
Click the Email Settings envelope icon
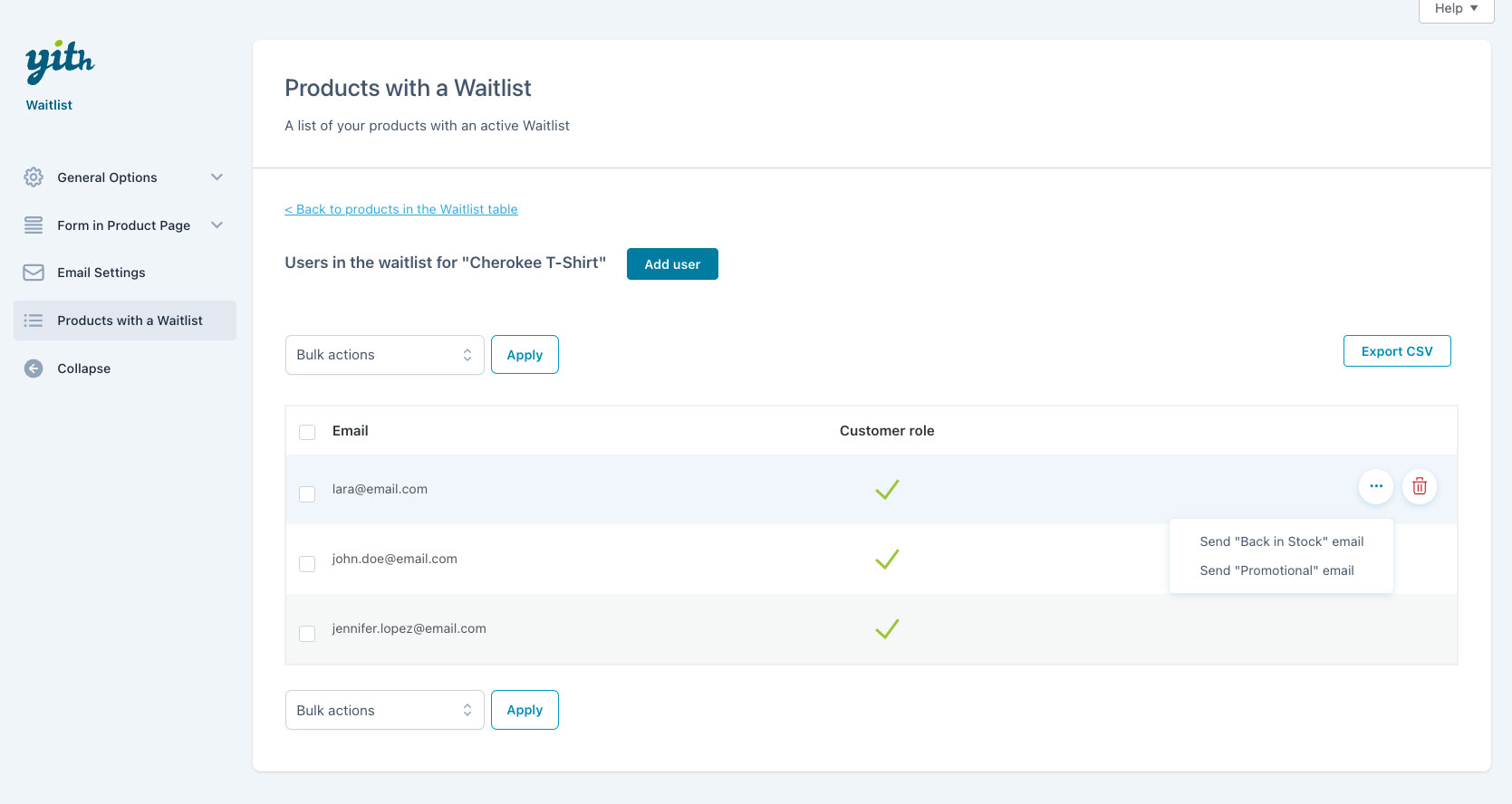tap(34, 273)
